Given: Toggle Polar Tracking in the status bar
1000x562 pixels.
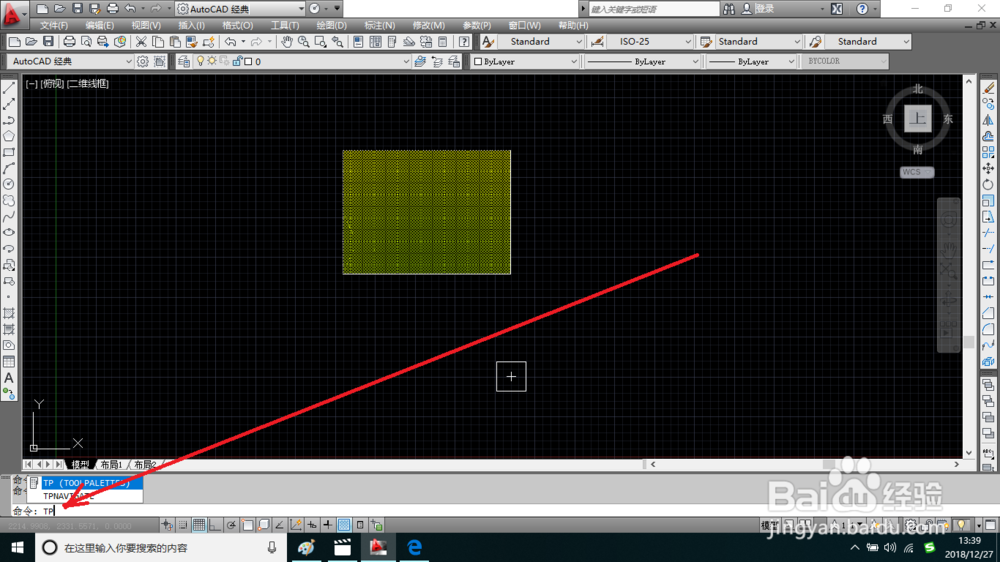Looking at the screenshot, I should [231, 525].
